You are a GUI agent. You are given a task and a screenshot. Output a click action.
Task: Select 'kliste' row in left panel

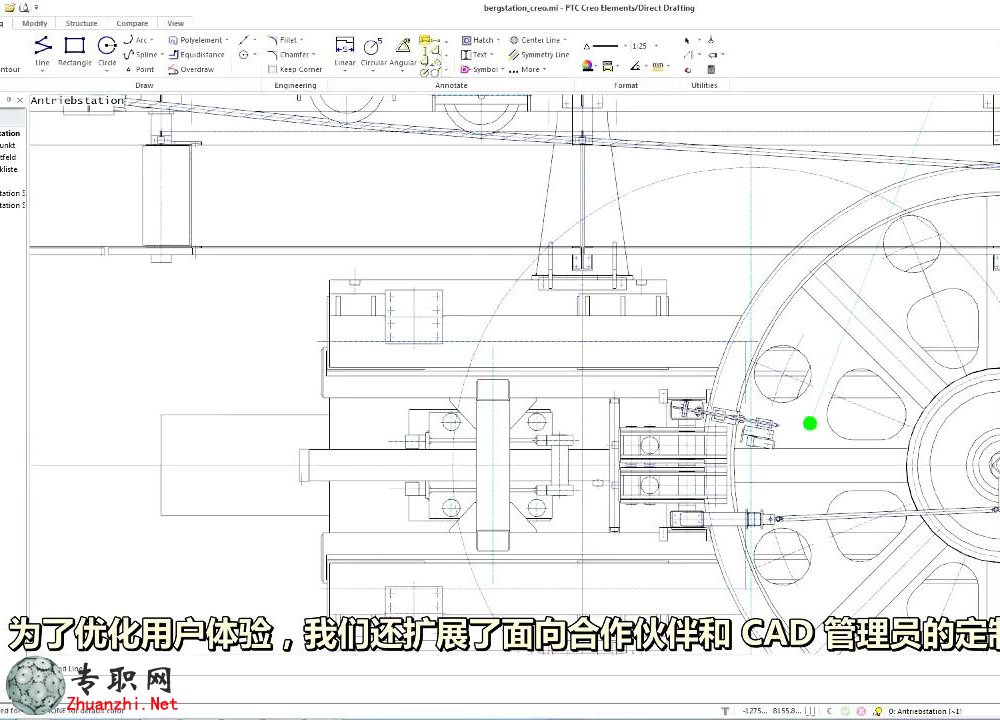pos(9,169)
